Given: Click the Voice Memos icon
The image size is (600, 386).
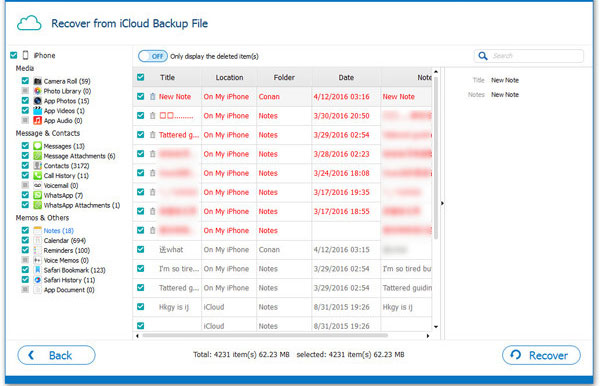Looking at the screenshot, I should 37,260.
